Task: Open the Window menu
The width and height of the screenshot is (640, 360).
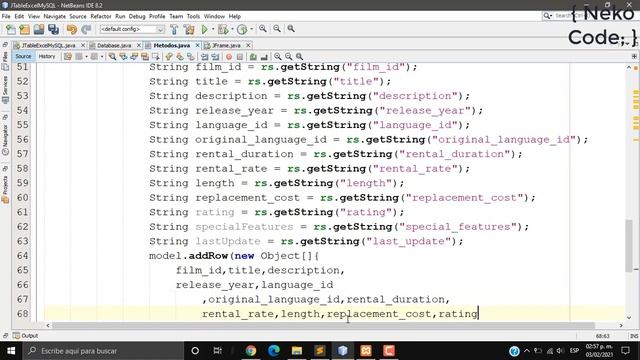Action: click(x=214, y=16)
